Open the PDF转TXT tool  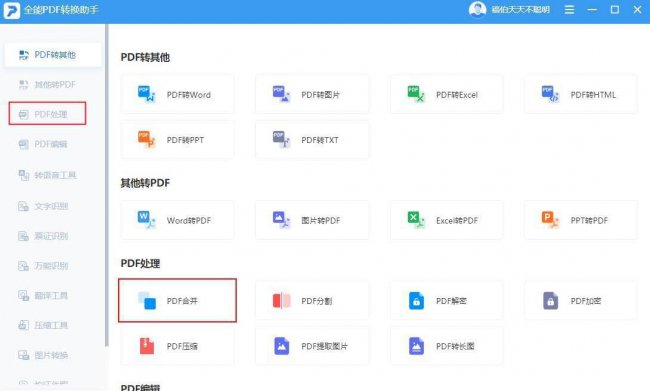tap(312, 140)
